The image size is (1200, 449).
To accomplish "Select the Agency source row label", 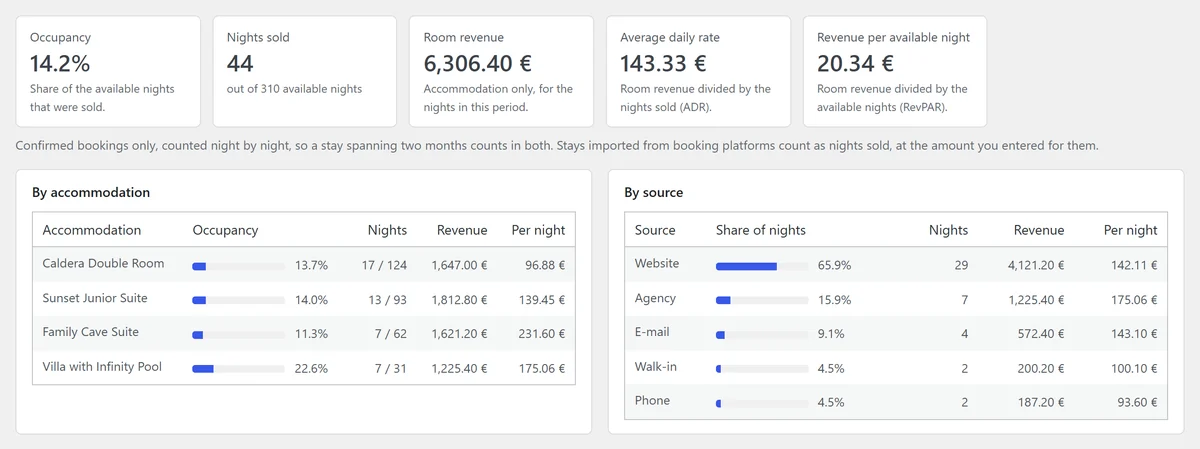I will 655,298.
